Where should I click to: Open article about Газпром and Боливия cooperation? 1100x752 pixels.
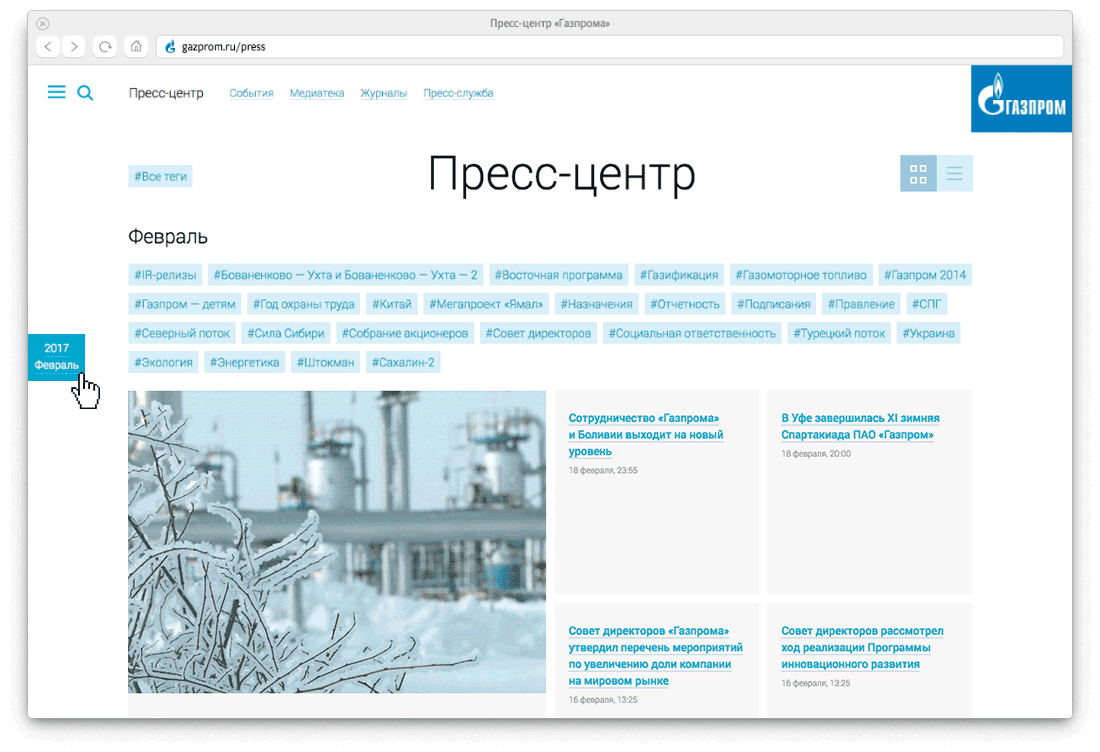tap(645, 435)
